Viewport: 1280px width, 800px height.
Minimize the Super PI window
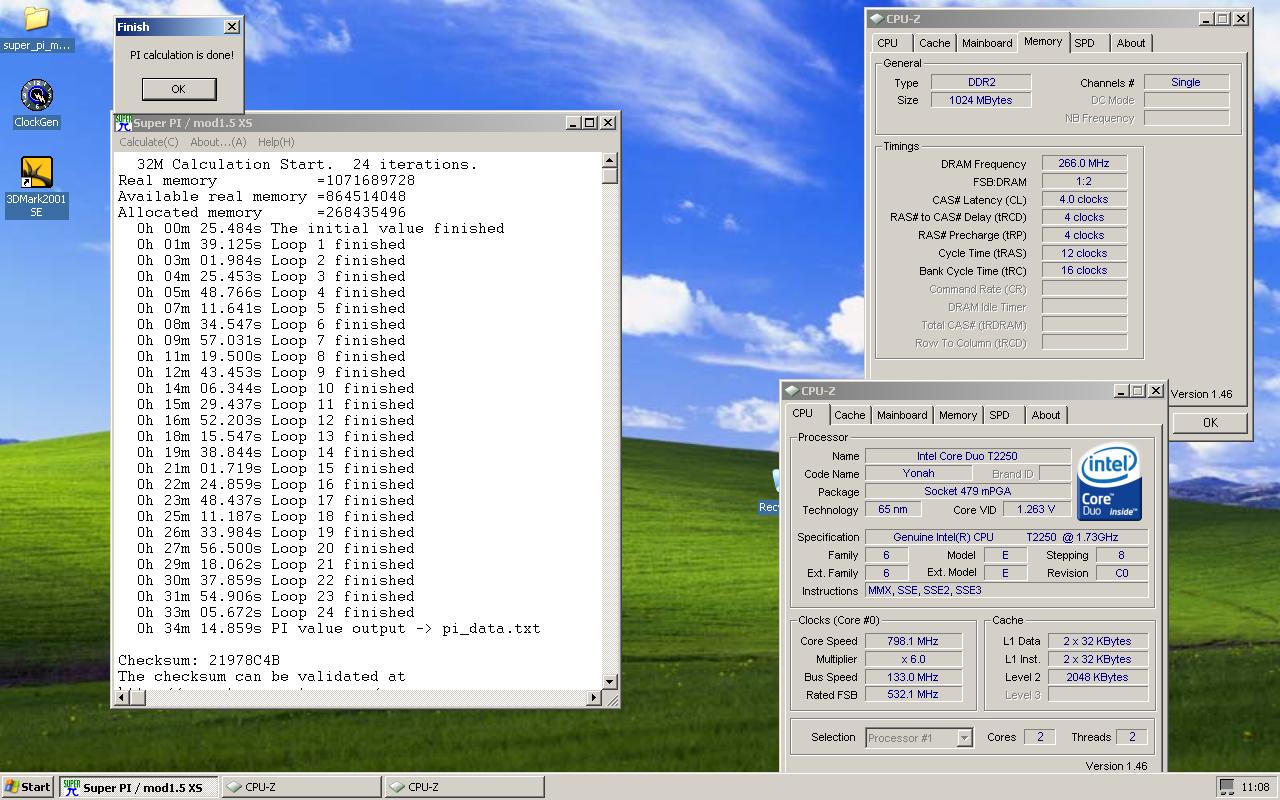[573, 122]
